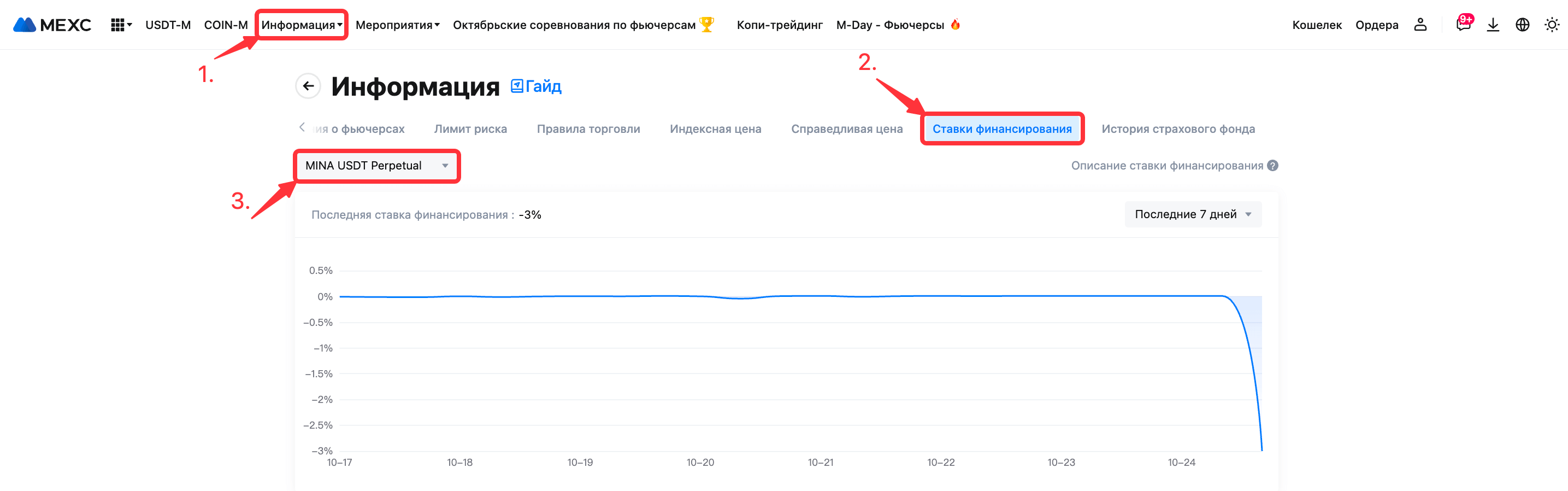Viewport: 1568px width, 491px height.
Task: Open the apps grid menu
Action: [120, 25]
